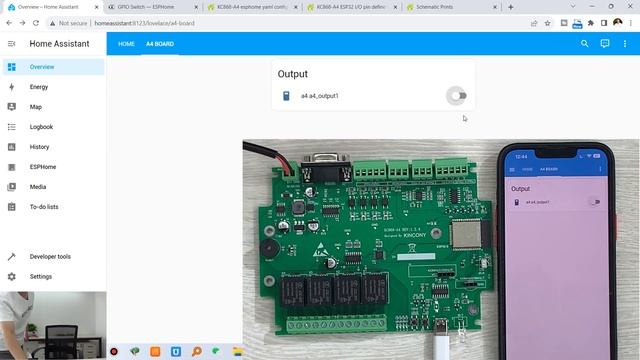The height and width of the screenshot is (360, 640).
Task: Open Home Assistant Settings
Action: pyautogui.click(x=53, y=277)
